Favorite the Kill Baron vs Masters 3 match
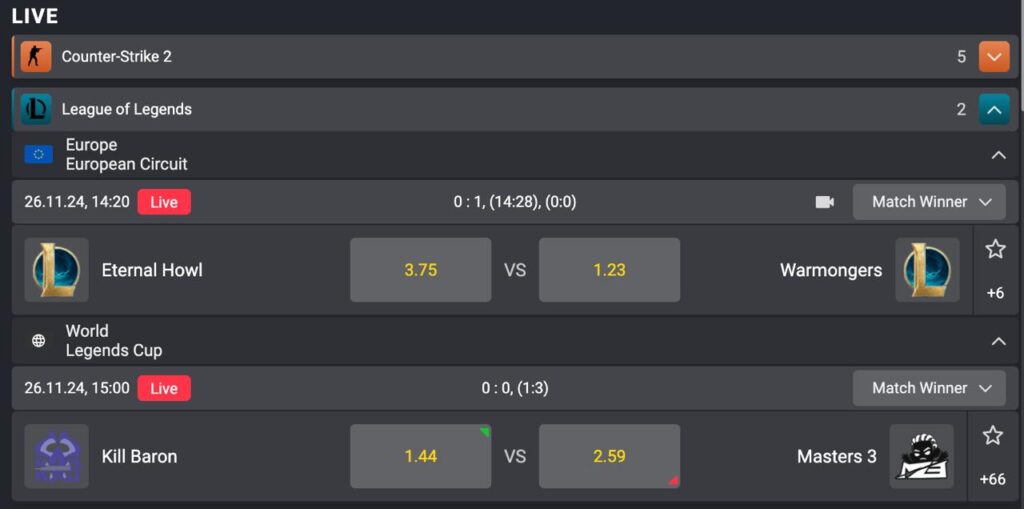The height and width of the screenshot is (509, 1024). (992, 435)
